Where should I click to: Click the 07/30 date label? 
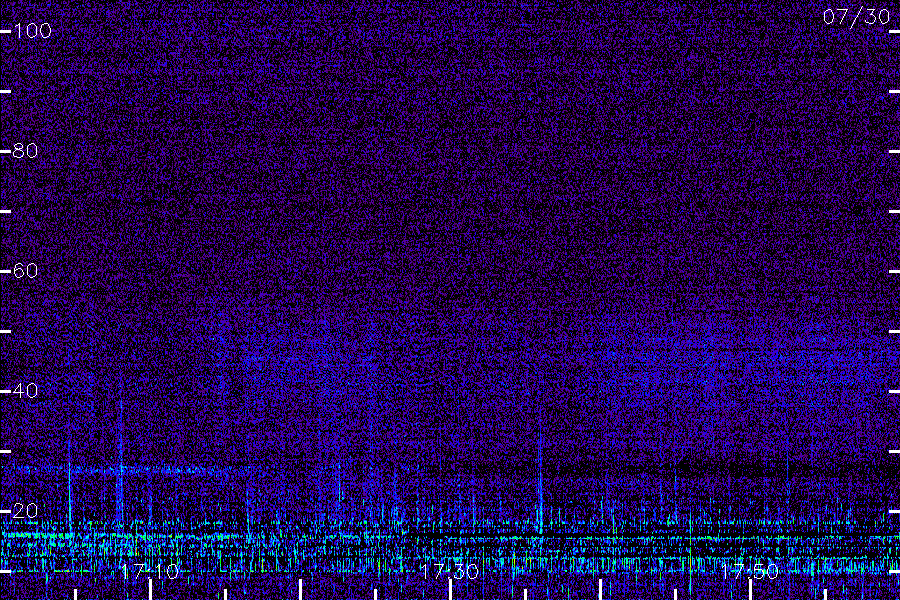pos(856,17)
